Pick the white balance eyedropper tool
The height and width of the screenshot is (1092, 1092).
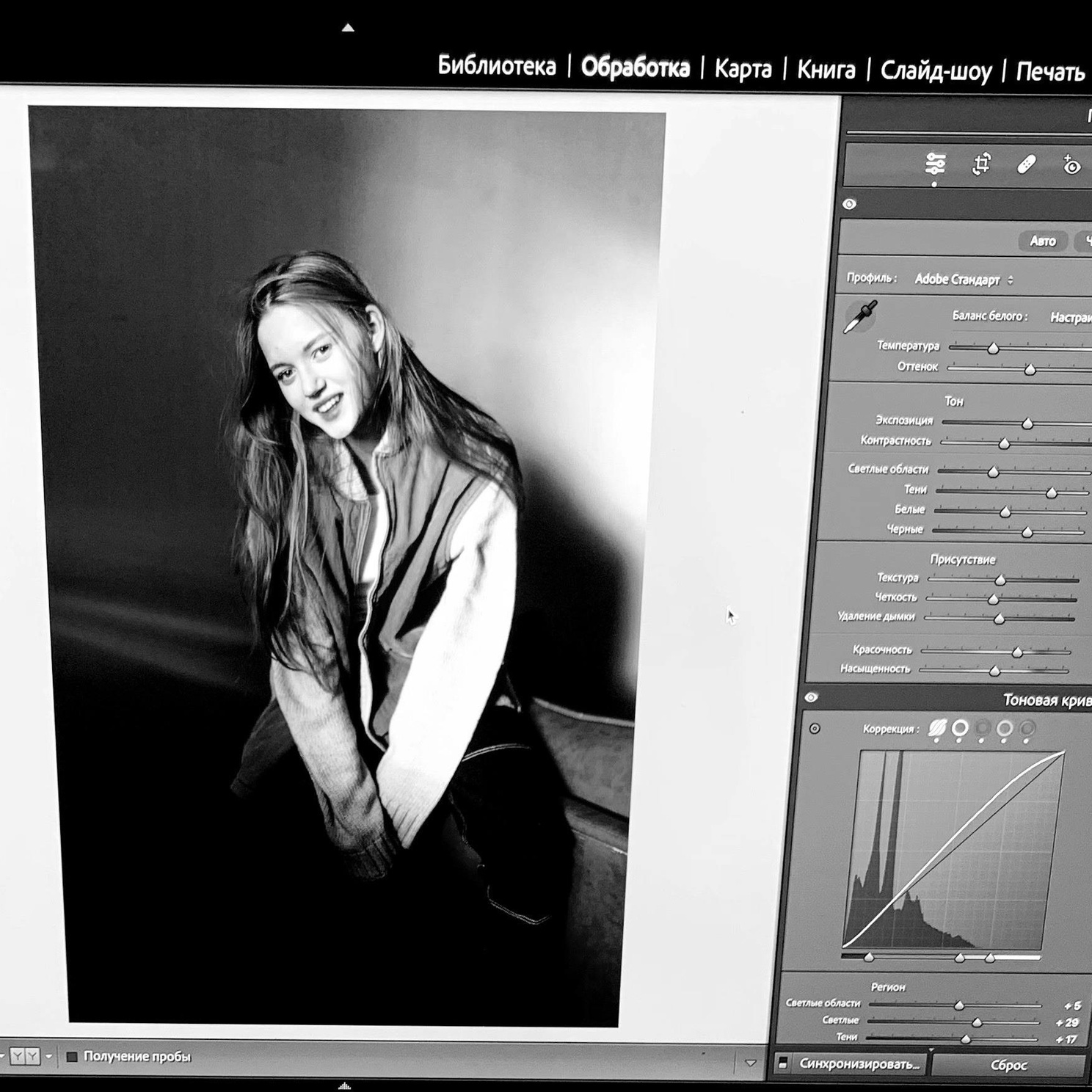(x=860, y=317)
